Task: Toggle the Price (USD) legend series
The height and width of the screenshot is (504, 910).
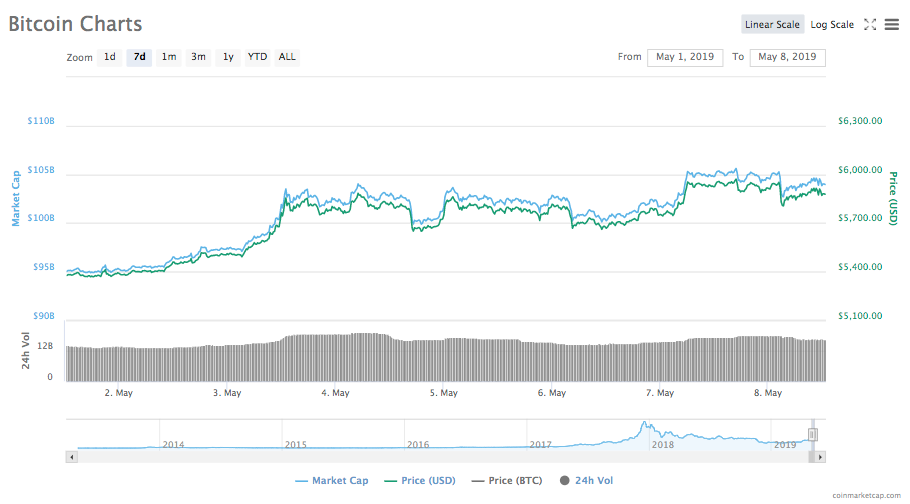Action: [x=420, y=481]
